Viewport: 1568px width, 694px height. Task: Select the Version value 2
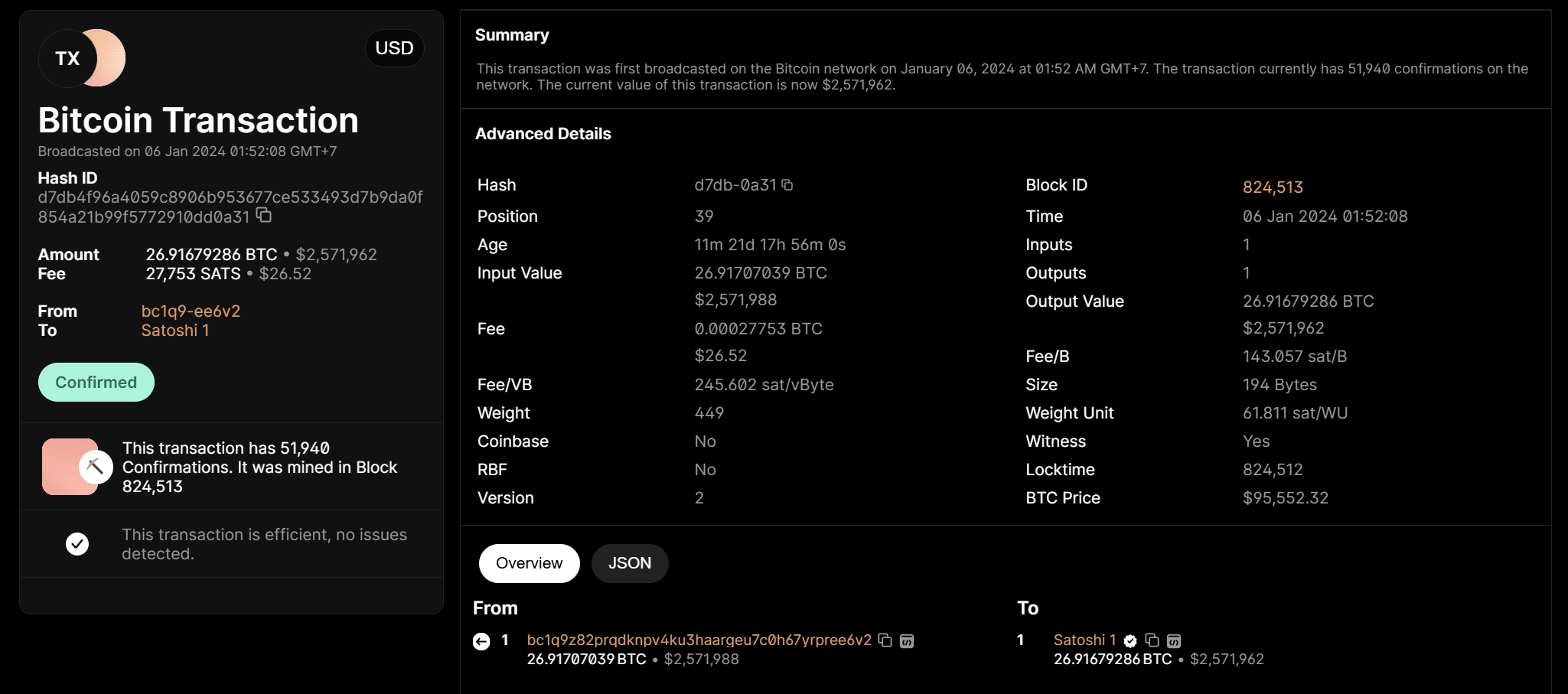699,497
